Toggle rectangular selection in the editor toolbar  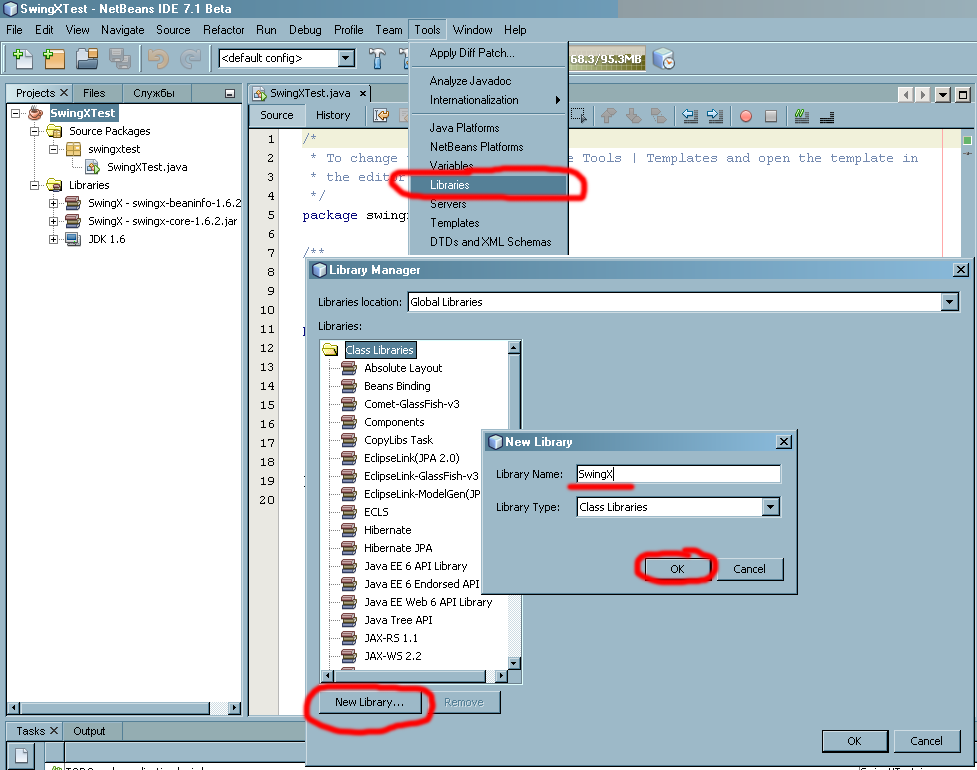pos(579,115)
